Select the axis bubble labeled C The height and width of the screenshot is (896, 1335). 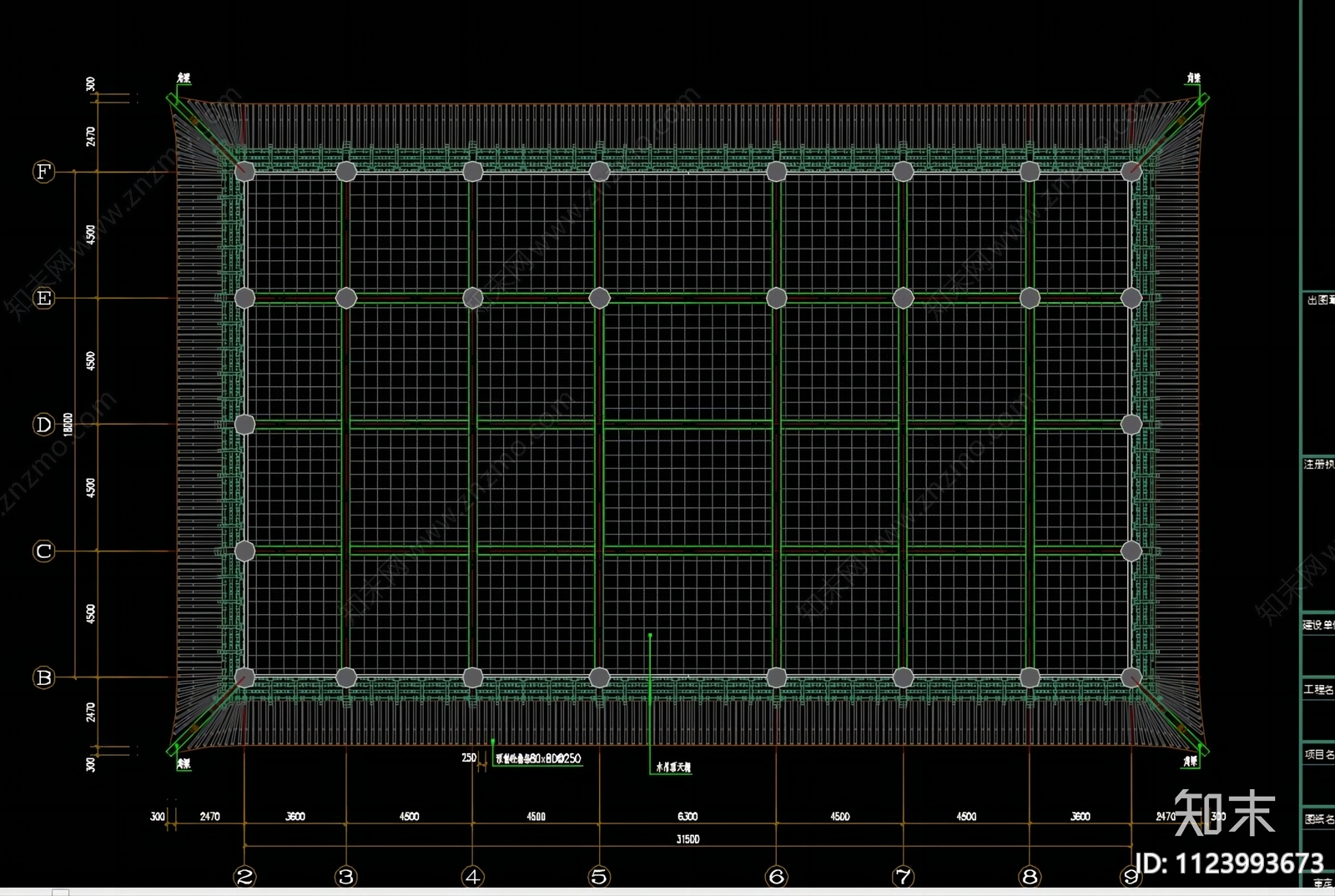tap(43, 551)
